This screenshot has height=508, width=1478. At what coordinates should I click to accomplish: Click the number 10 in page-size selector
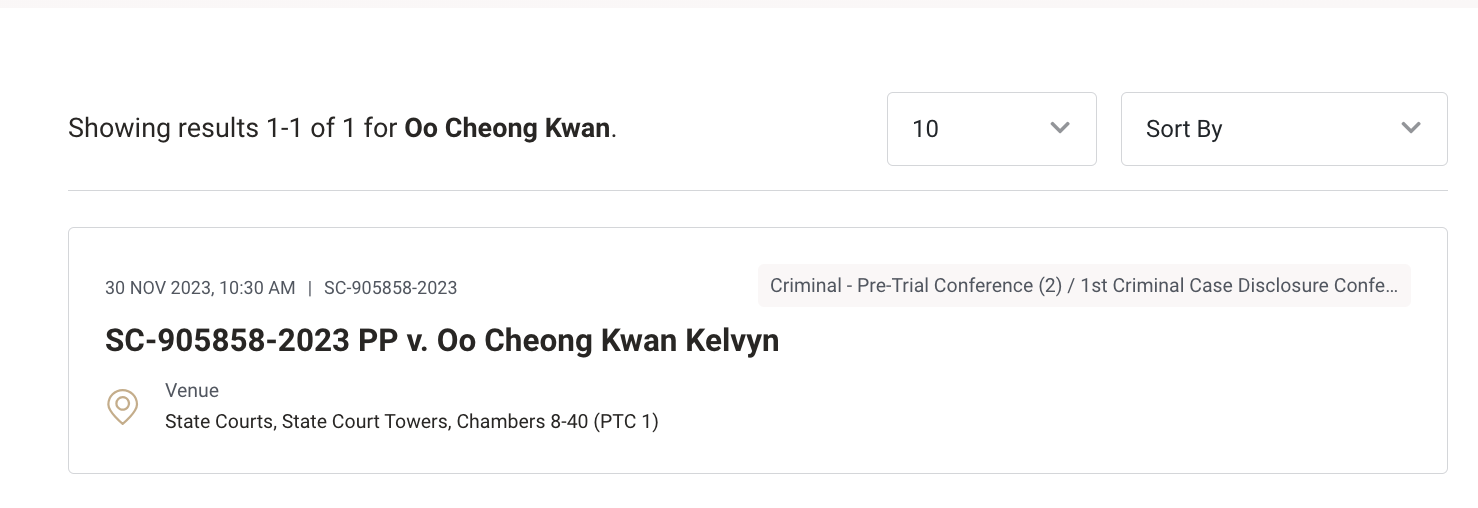pos(925,129)
